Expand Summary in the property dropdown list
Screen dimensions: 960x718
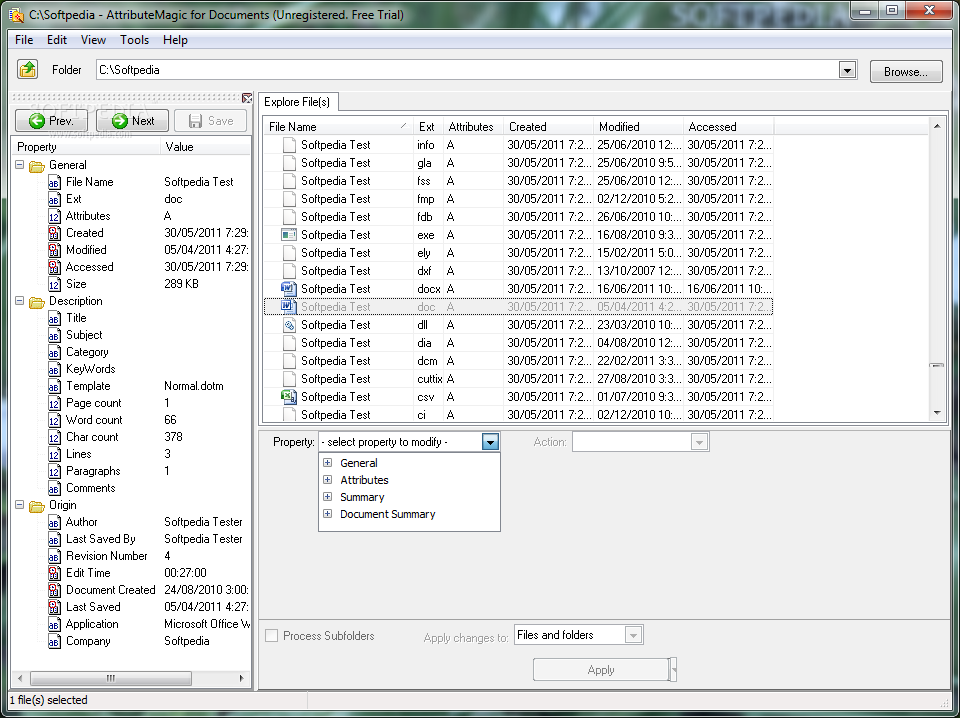pos(328,496)
